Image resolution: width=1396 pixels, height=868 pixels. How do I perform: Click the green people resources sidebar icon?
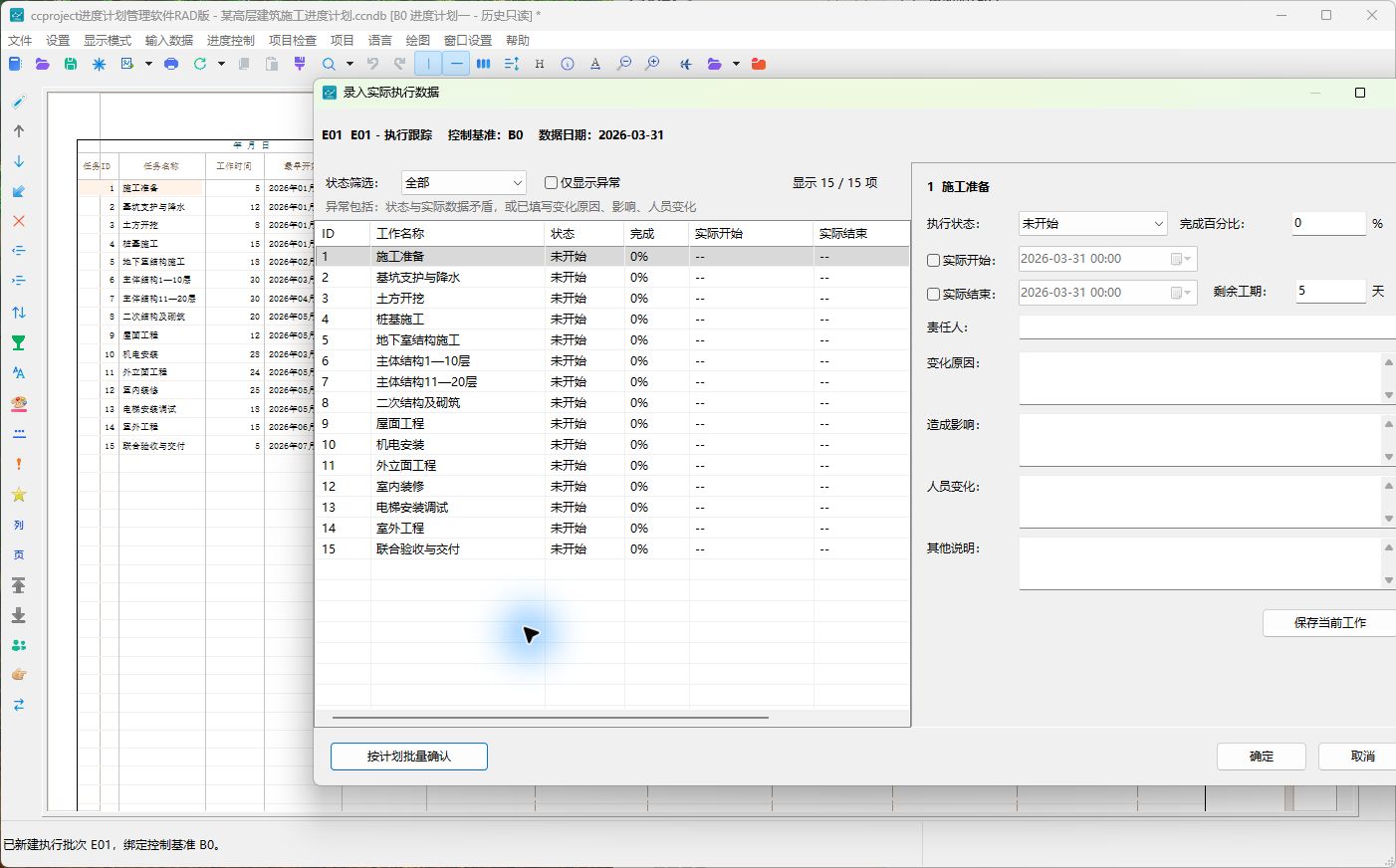[x=19, y=645]
